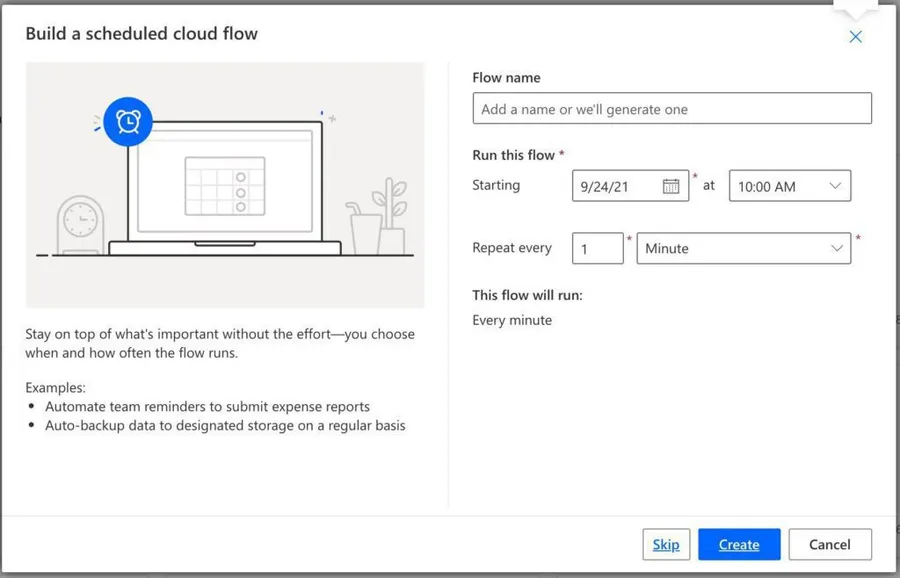Click the frequency dropdown chevron arrow

[837, 248]
